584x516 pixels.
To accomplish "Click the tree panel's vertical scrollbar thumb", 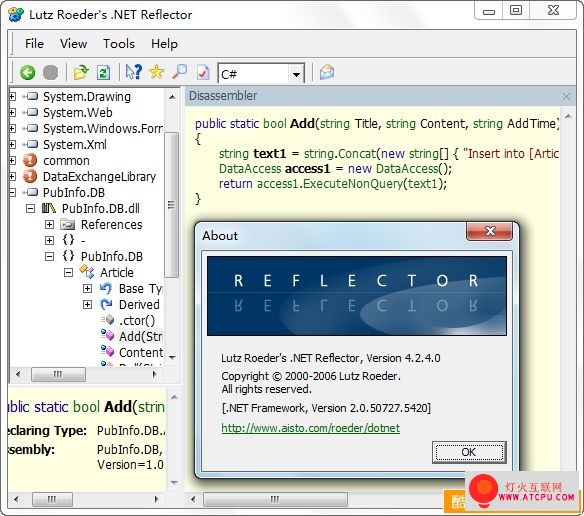I will click(171, 205).
